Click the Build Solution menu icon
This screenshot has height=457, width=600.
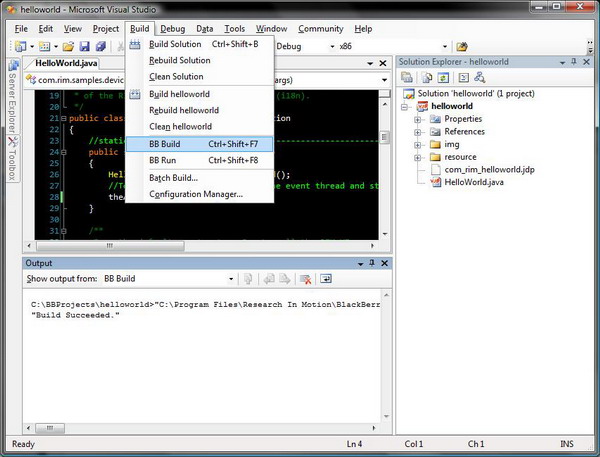coord(135,44)
